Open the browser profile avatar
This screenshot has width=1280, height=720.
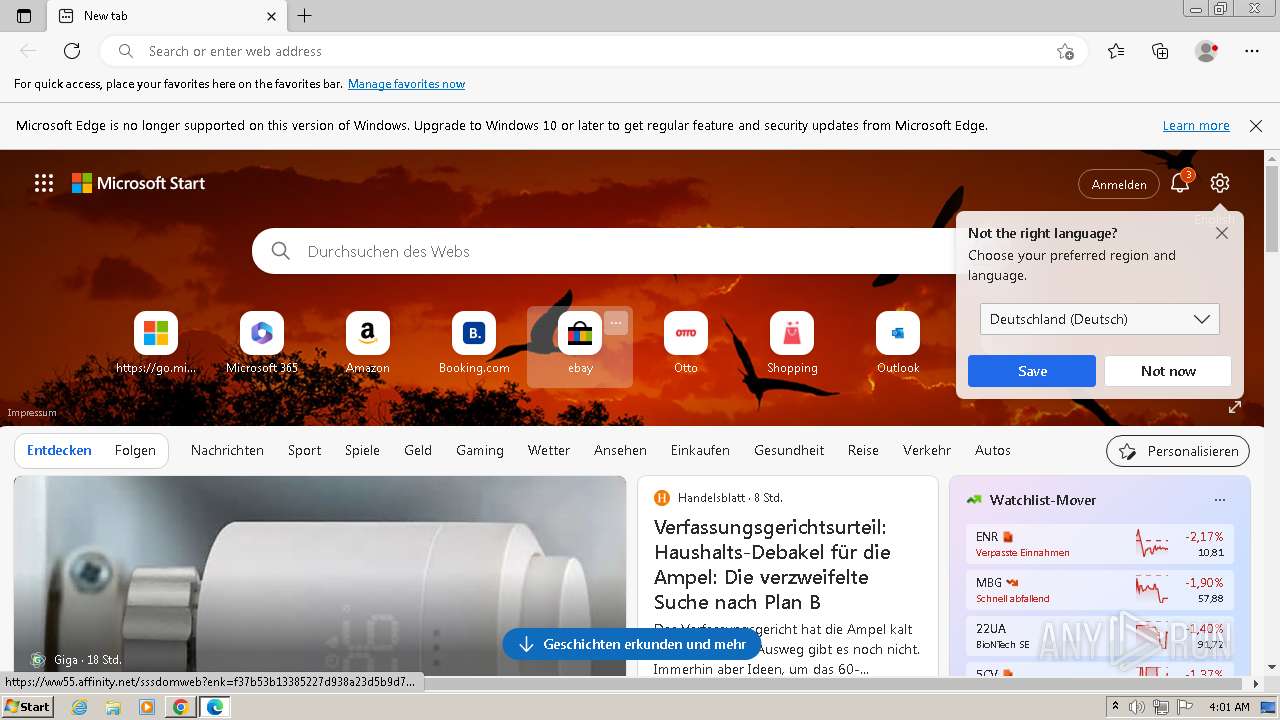click(1207, 51)
